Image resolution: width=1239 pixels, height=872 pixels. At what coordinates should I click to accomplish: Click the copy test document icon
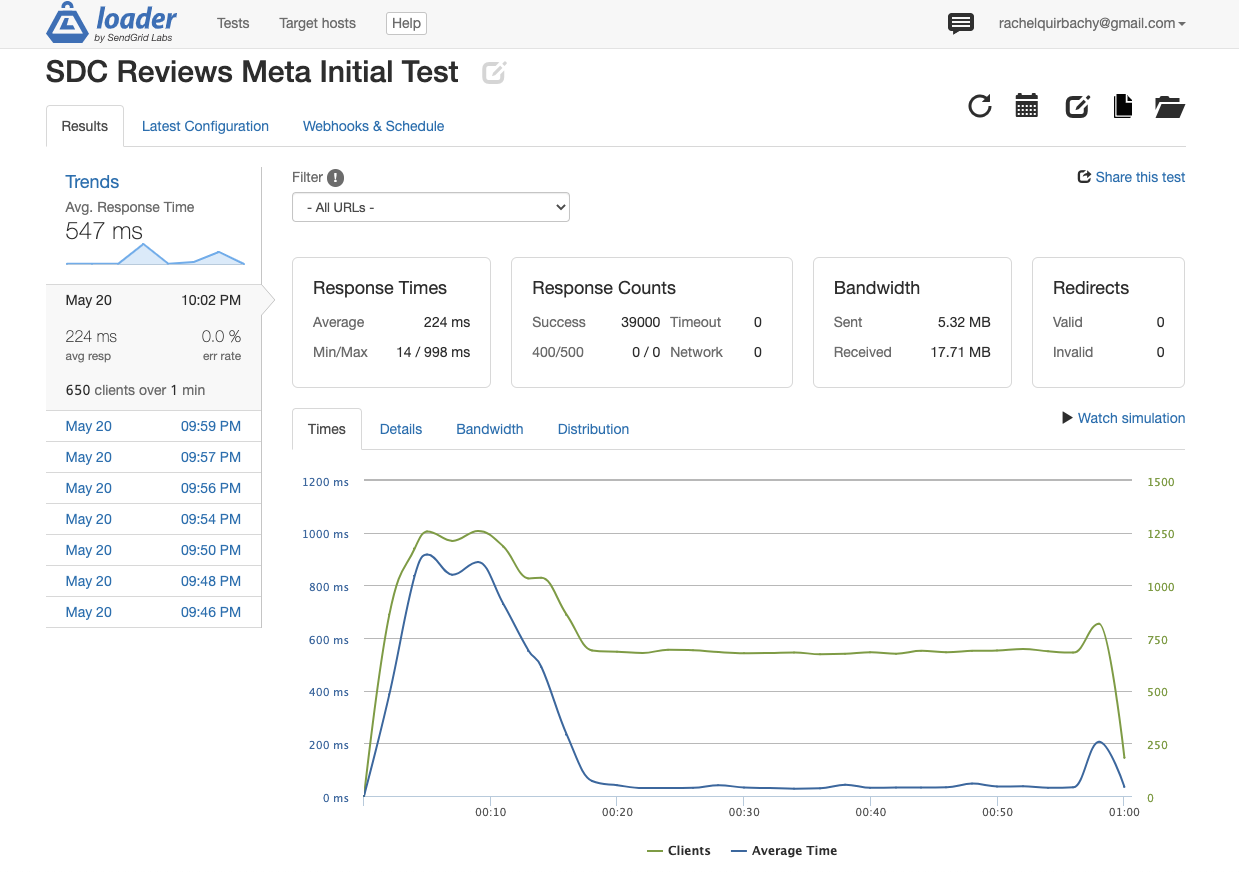point(1123,106)
